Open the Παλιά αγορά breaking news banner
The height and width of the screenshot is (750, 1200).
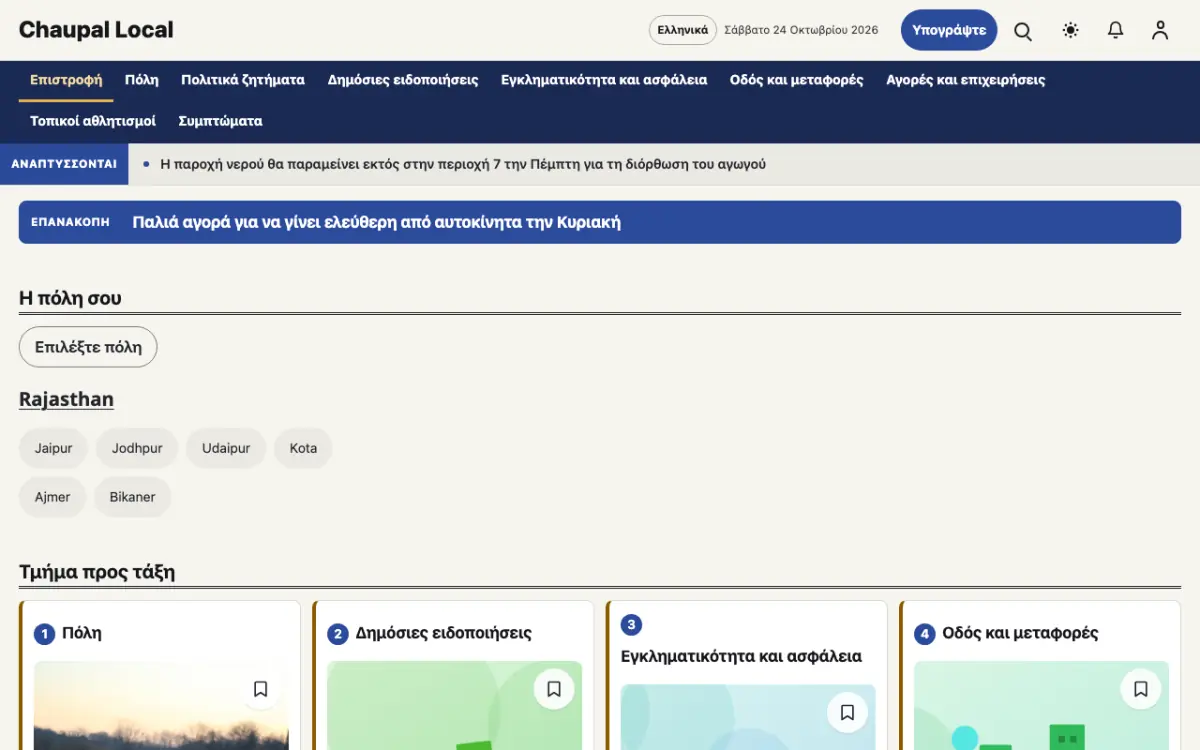[600, 222]
